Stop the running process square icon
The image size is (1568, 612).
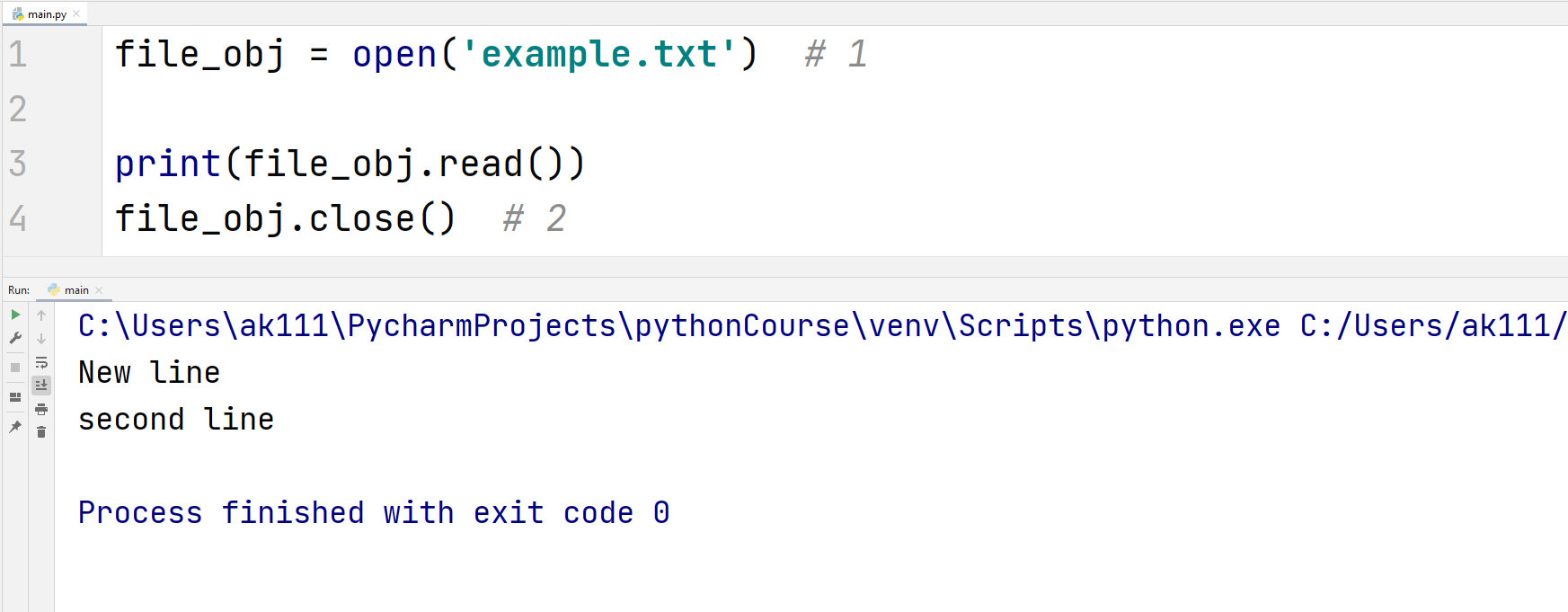click(15, 368)
